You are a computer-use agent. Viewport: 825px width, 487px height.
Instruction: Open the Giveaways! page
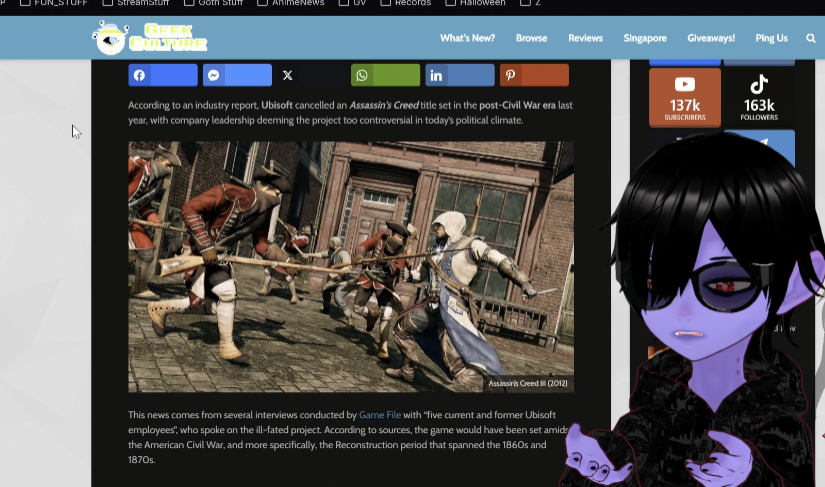click(711, 38)
